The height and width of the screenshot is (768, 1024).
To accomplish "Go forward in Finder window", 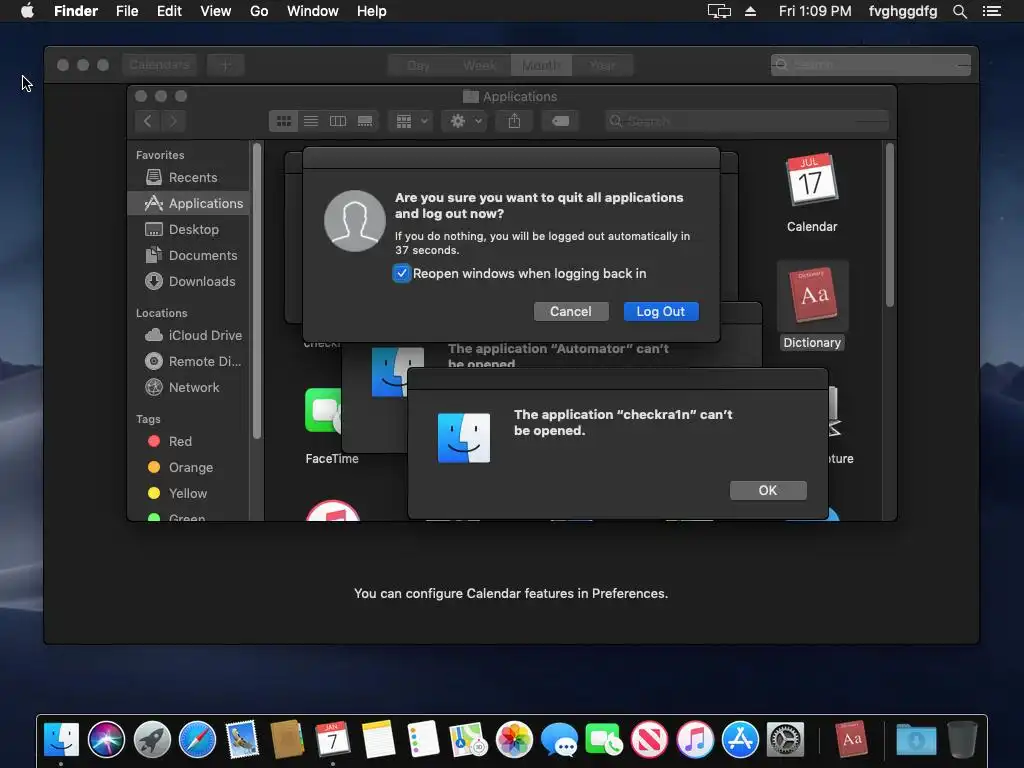I will [173, 121].
